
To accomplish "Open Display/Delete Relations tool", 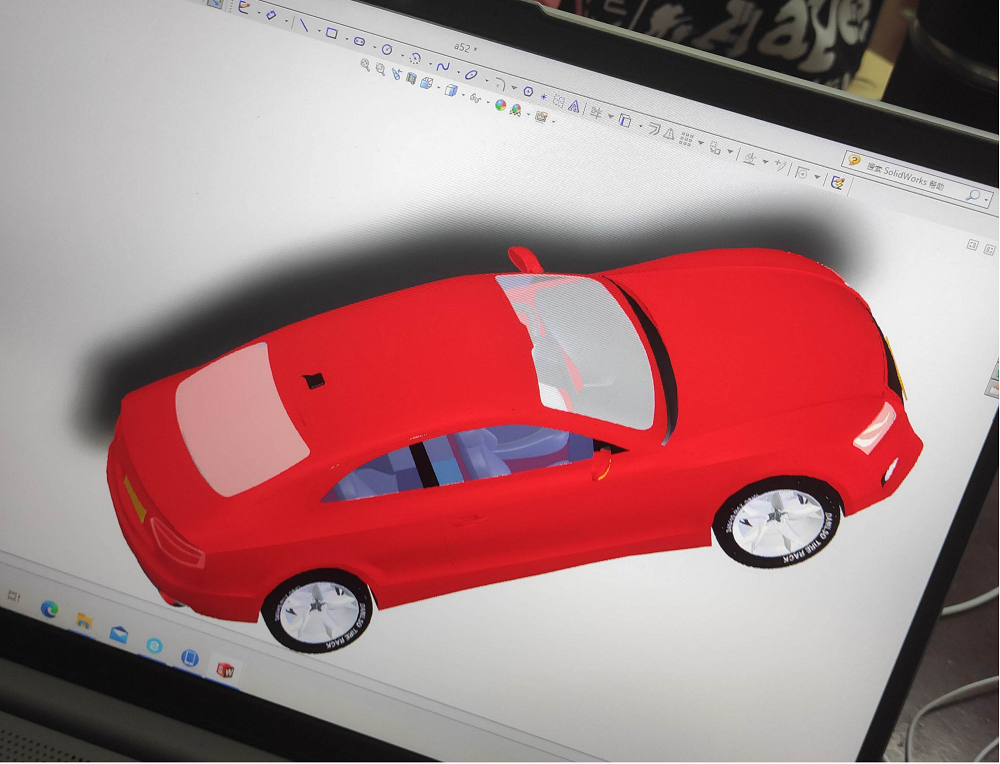I will click(x=751, y=159).
